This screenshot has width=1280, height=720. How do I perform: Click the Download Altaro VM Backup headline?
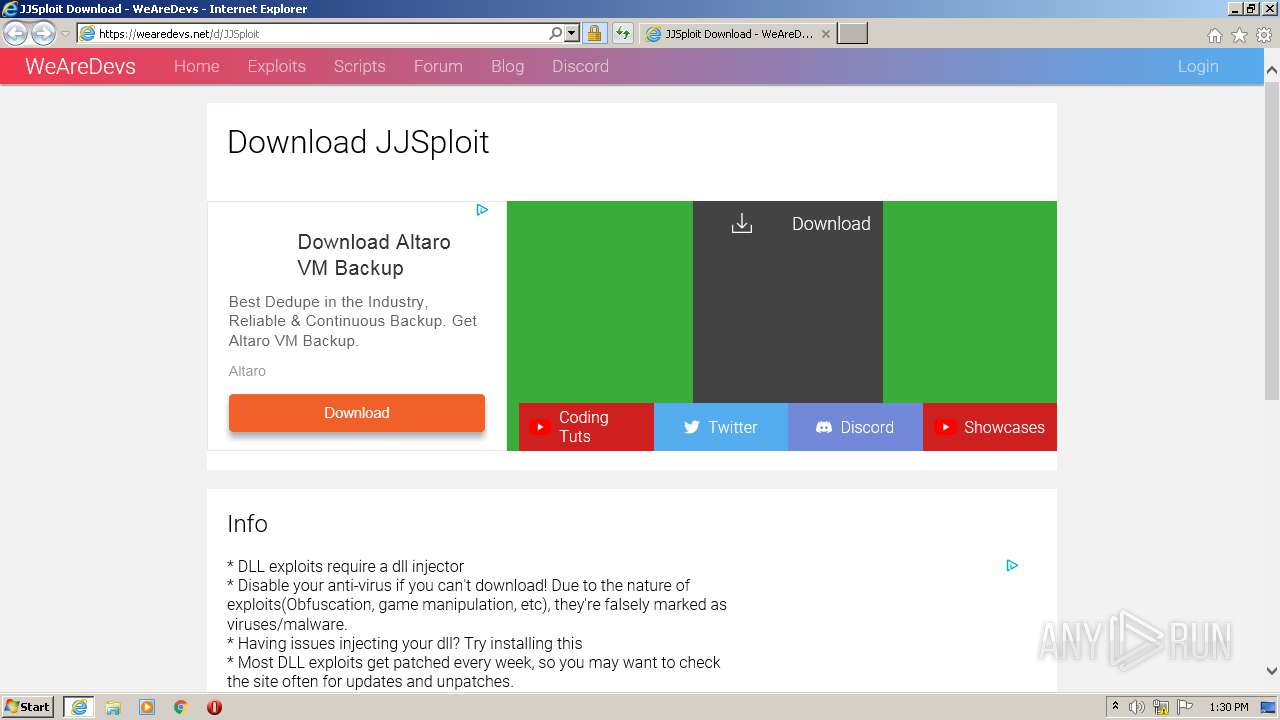[x=373, y=255]
